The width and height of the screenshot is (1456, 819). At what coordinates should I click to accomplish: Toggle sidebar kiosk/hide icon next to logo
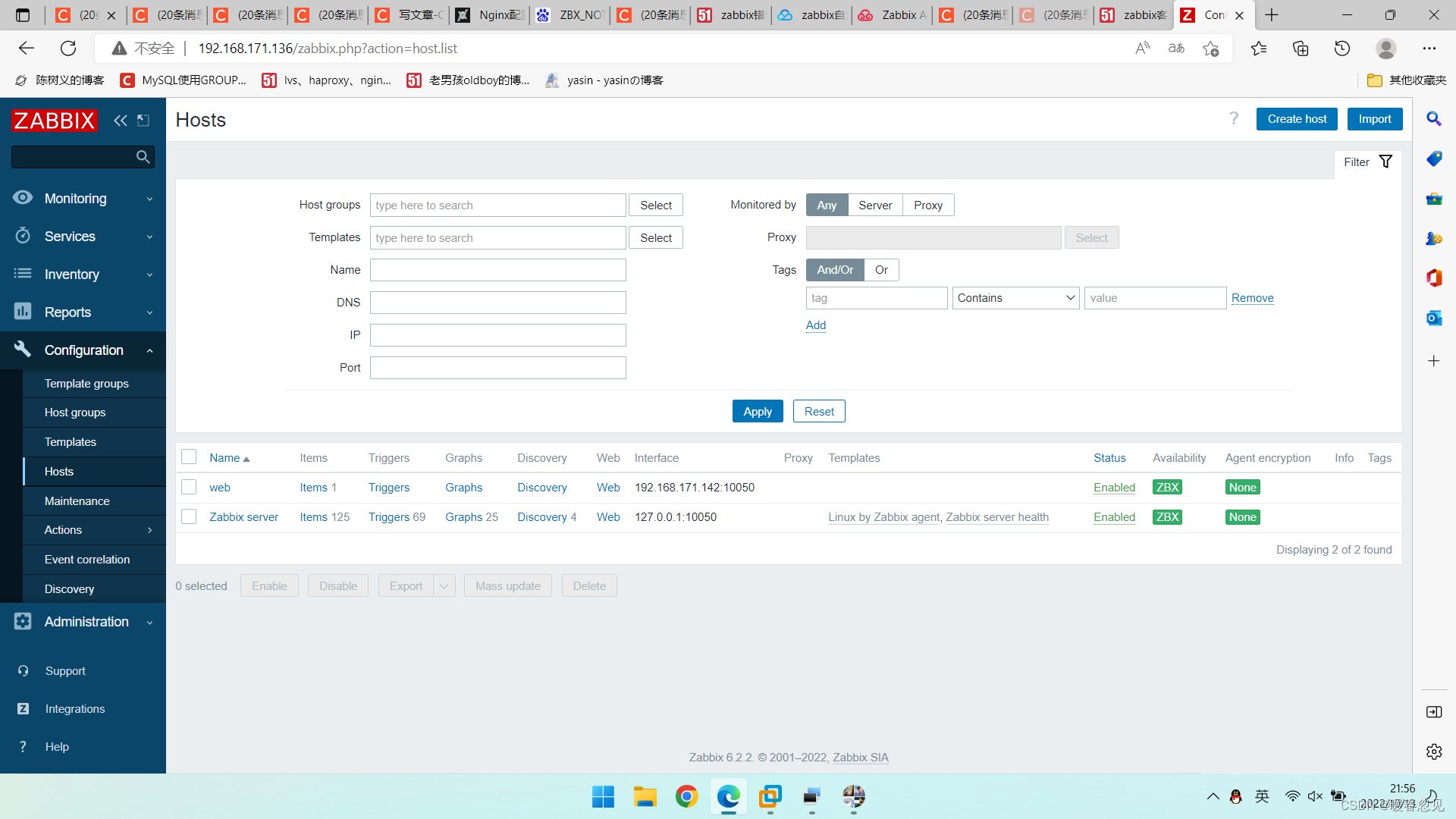click(143, 120)
